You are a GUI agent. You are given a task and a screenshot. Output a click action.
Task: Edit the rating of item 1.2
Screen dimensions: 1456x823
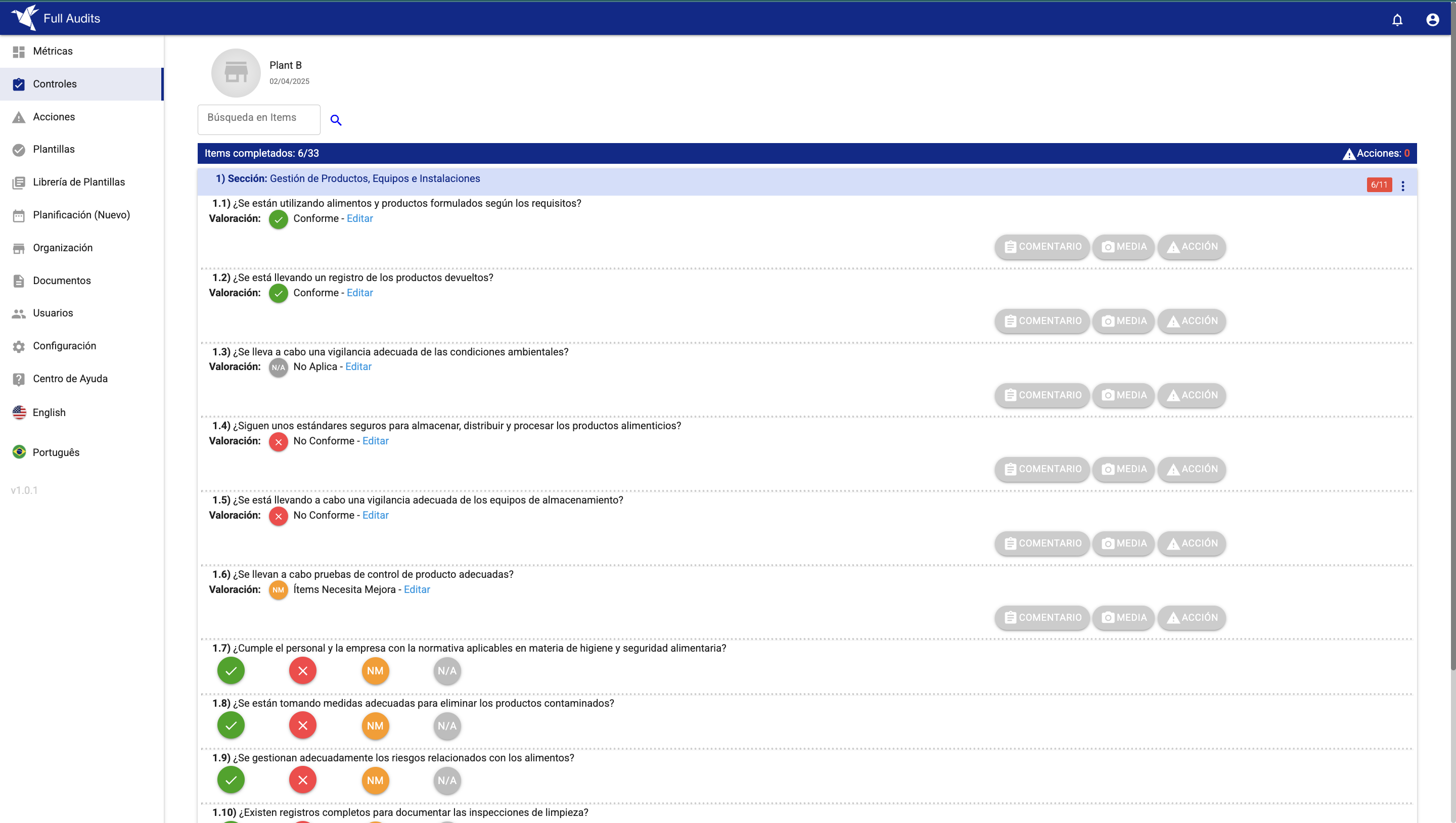[359, 293]
